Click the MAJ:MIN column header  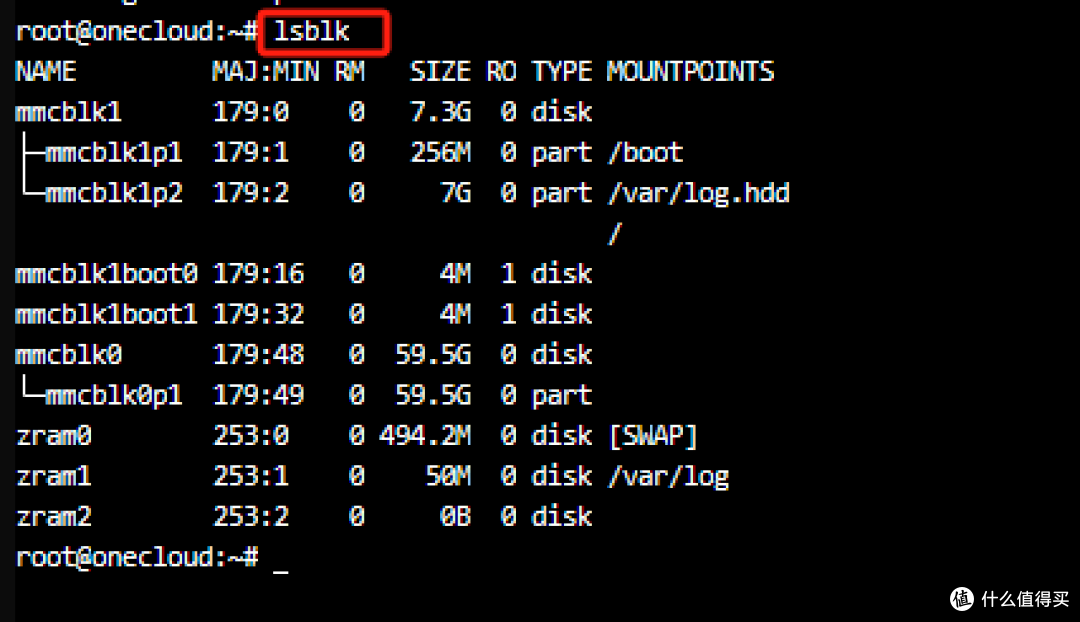265,72
